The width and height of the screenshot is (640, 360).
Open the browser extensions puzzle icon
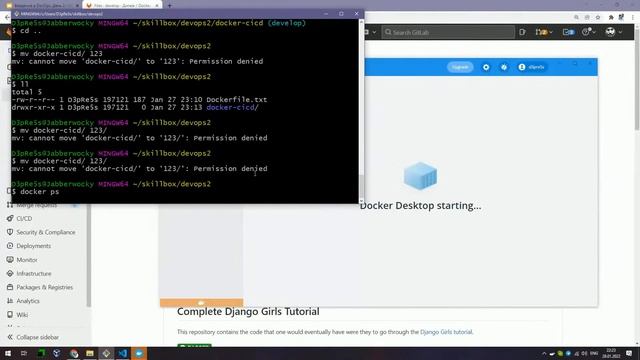(x=611, y=18)
